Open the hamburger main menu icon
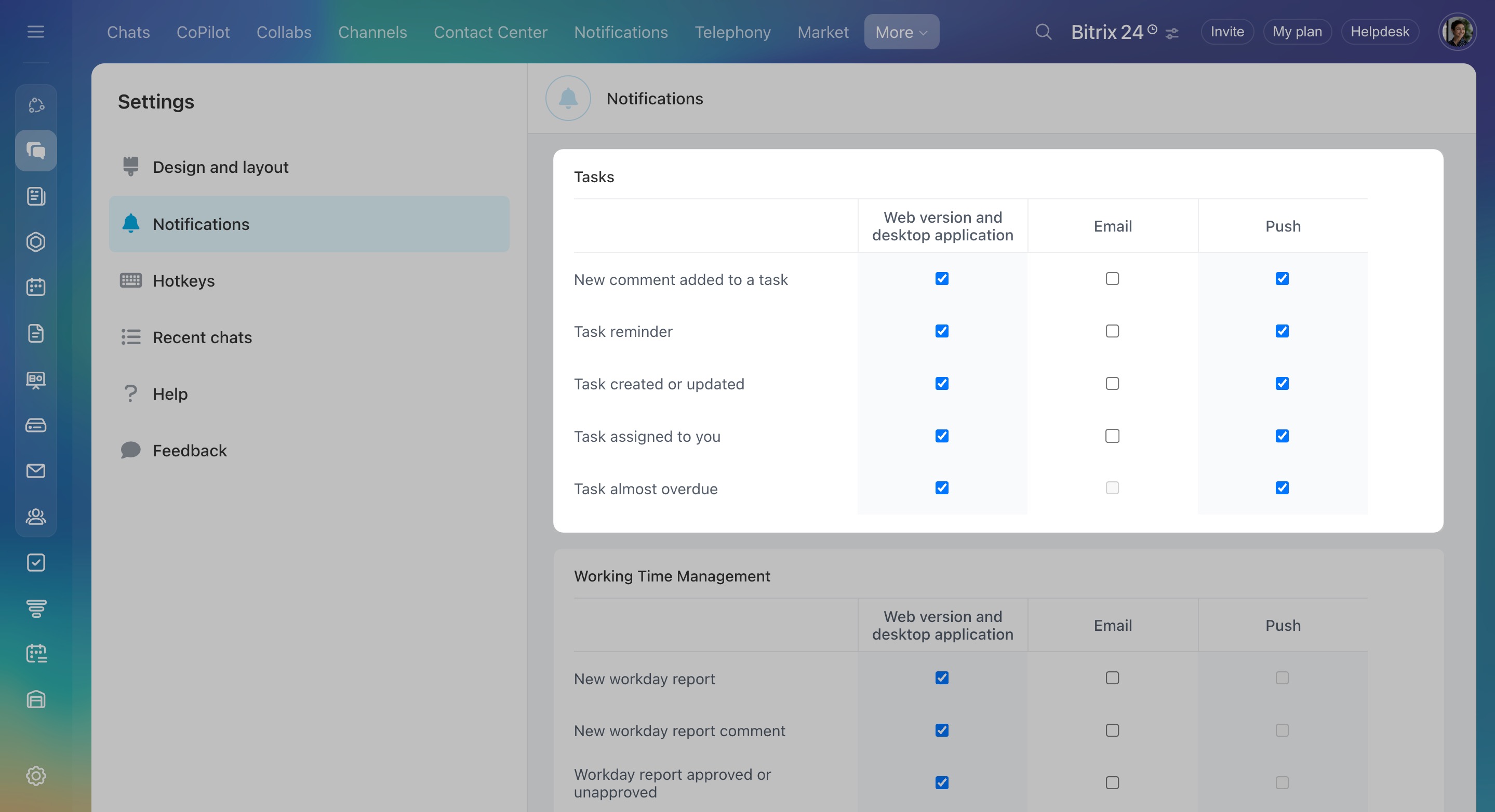The width and height of the screenshot is (1495, 812). pos(36,32)
